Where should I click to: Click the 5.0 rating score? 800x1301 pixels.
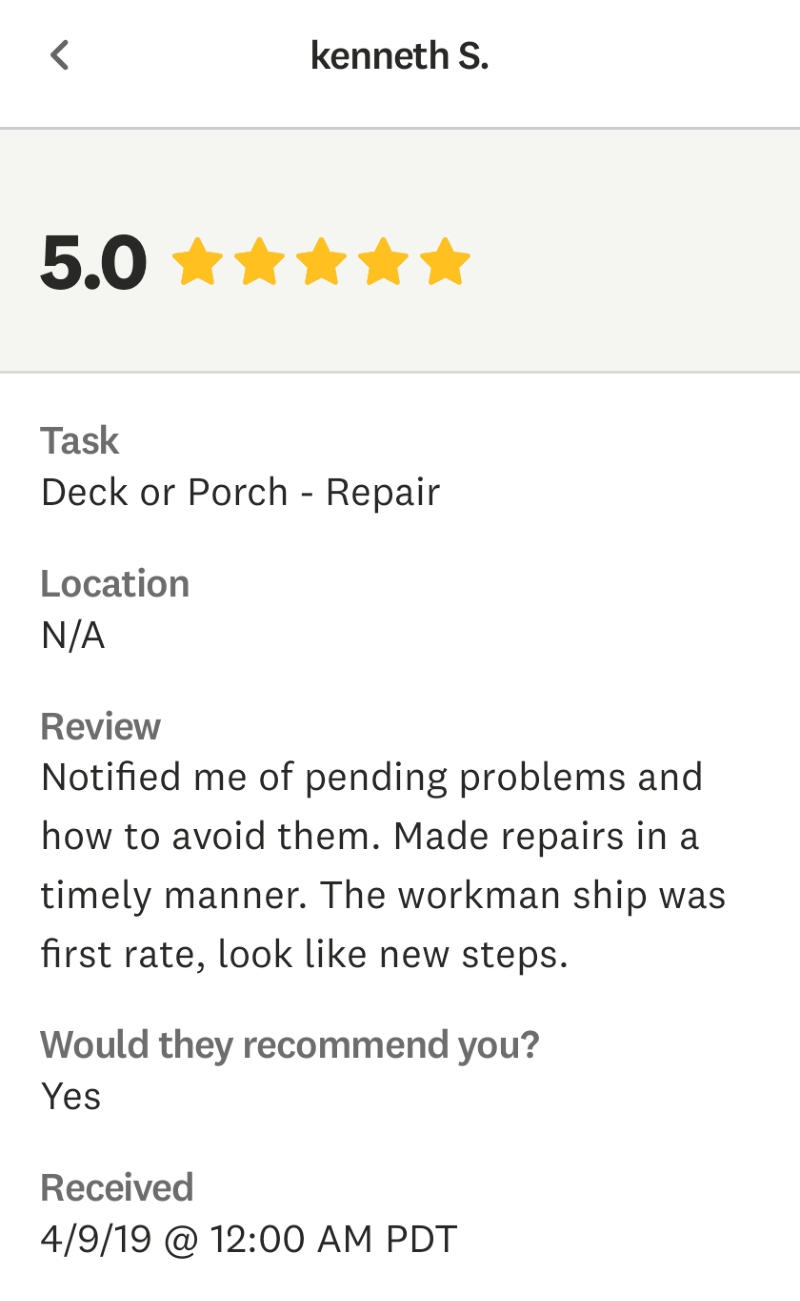coord(94,263)
